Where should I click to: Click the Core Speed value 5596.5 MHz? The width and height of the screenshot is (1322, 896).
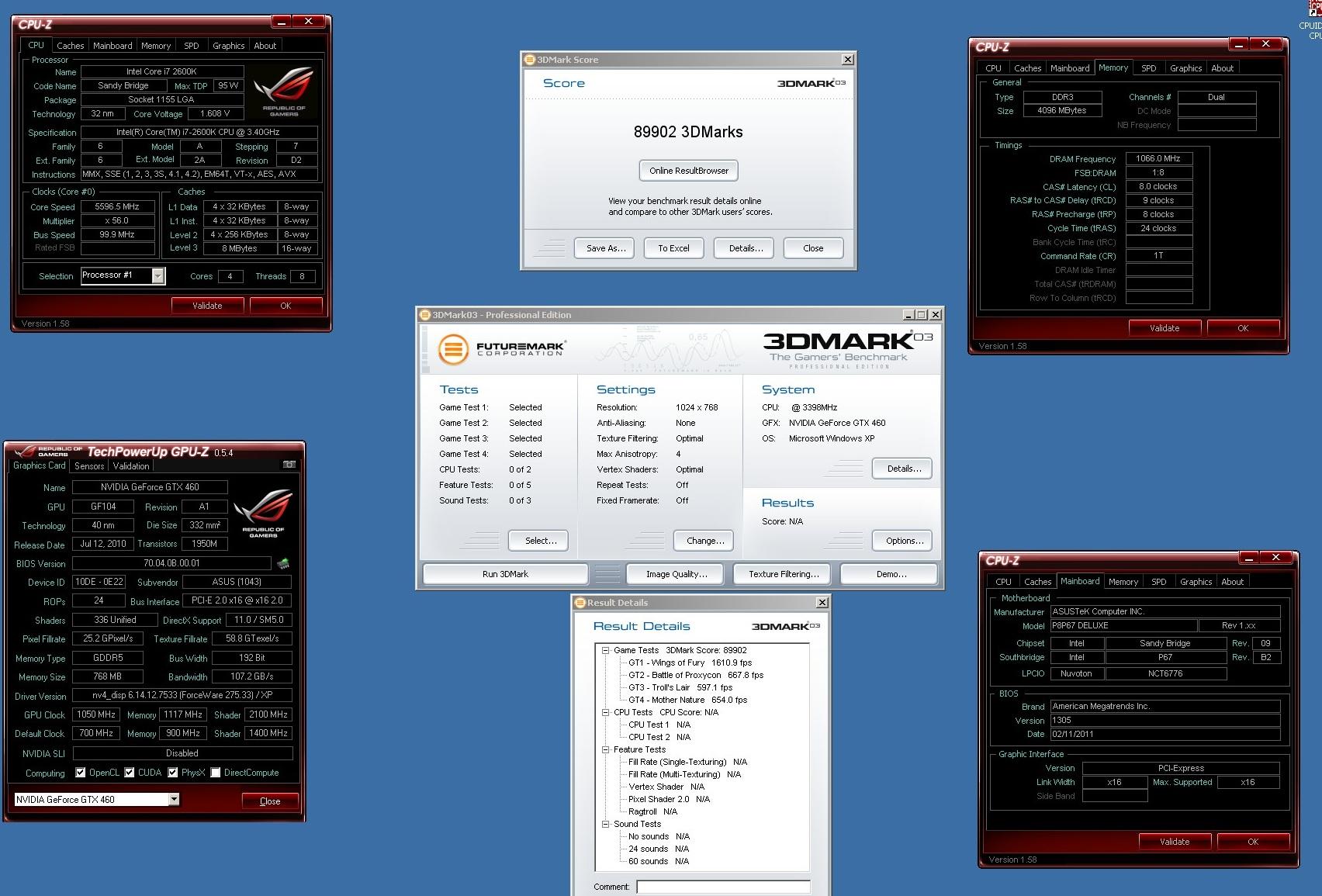[117, 207]
